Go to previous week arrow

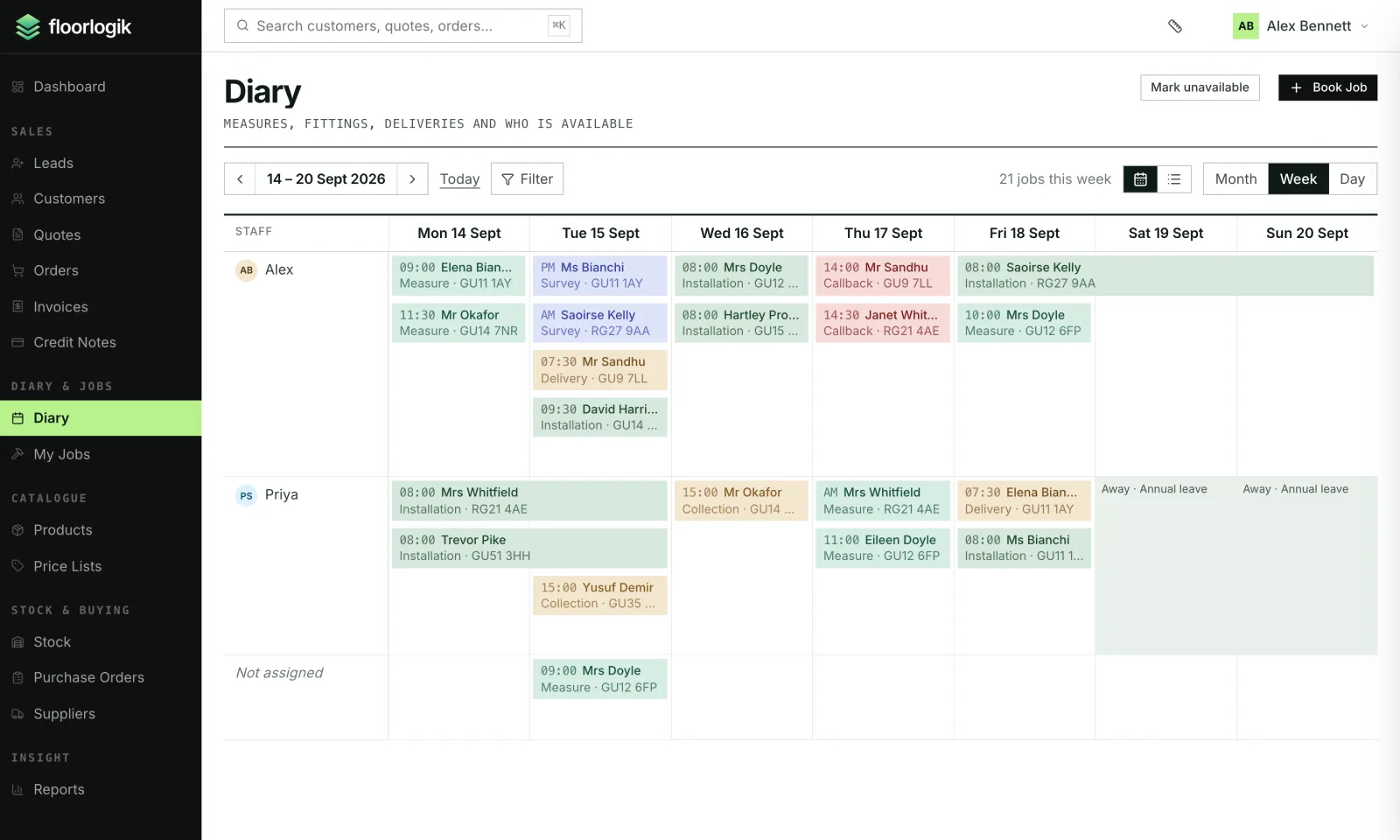click(240, 179)
